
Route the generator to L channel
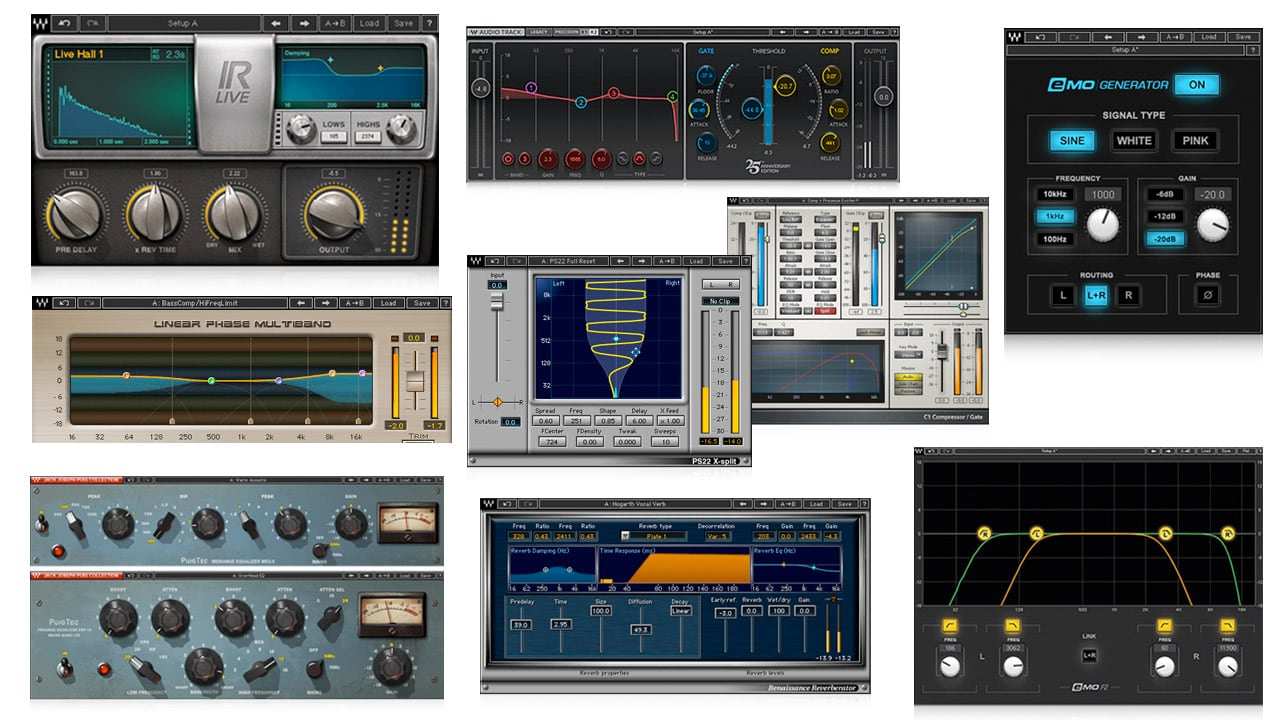pyautogui.click(x=1062, y=295)
